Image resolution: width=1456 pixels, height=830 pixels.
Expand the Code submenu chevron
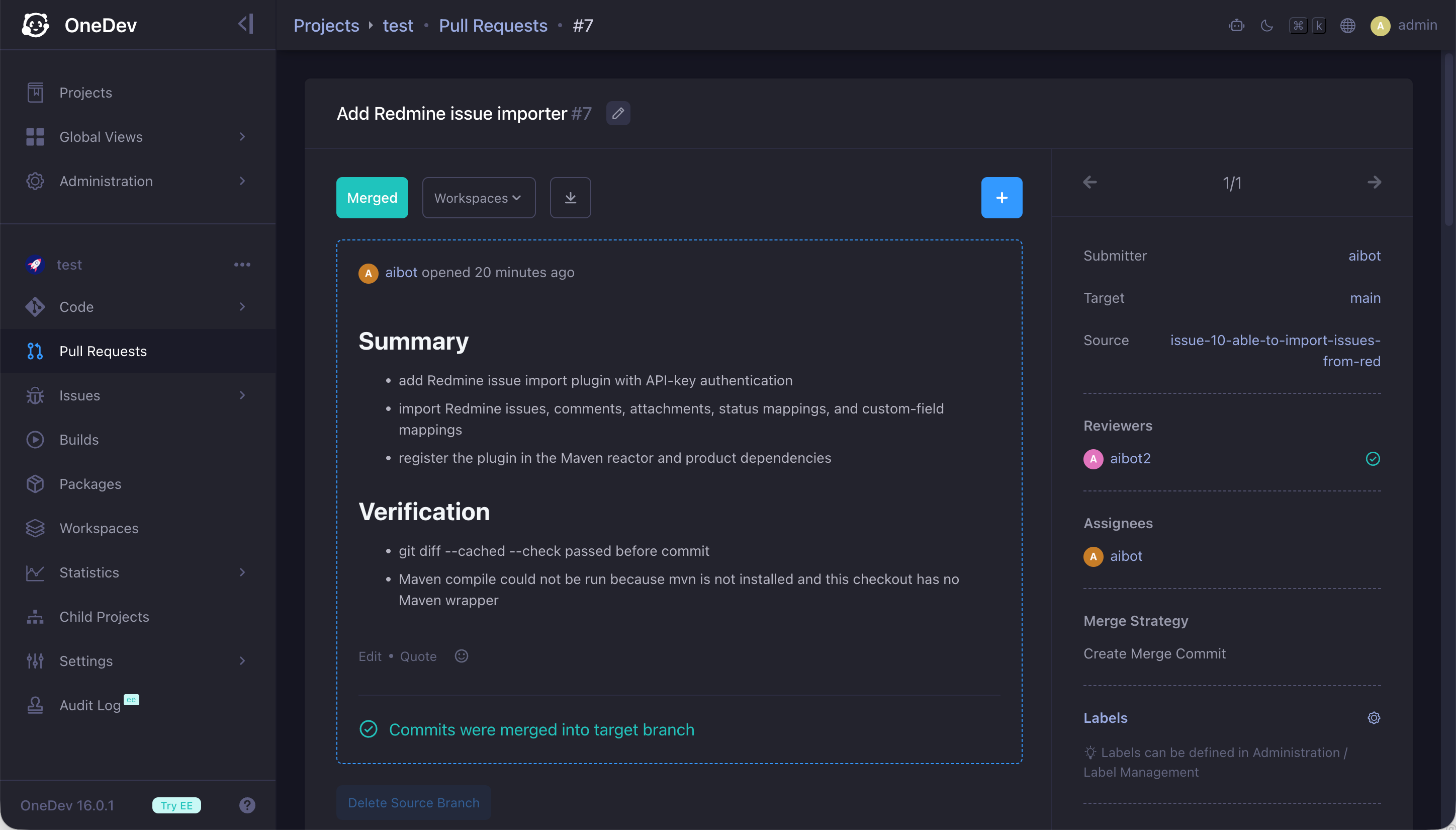[x=242, y=307]
